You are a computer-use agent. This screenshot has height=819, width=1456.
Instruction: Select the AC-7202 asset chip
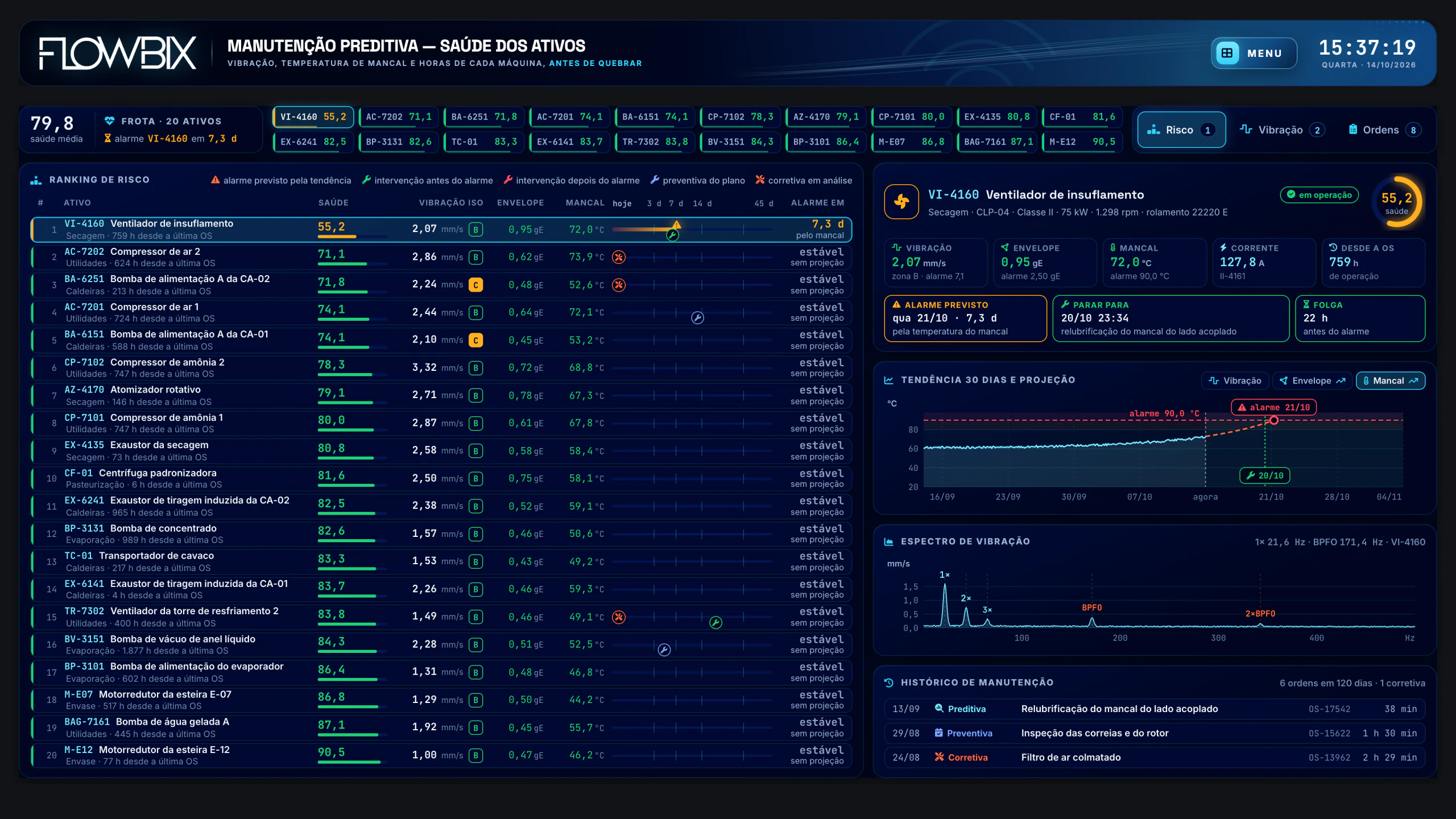tap(399, 117)
